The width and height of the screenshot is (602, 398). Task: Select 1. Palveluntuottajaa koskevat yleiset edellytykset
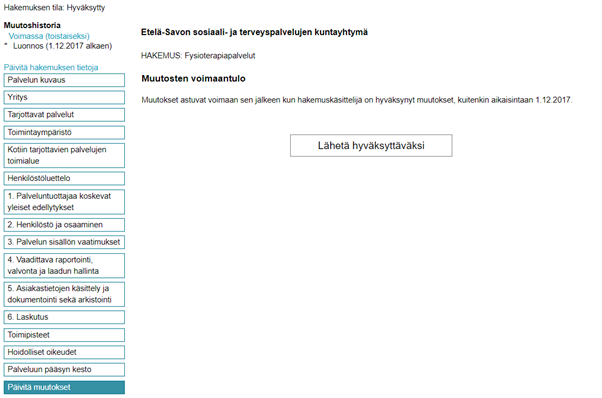(64, 202)
